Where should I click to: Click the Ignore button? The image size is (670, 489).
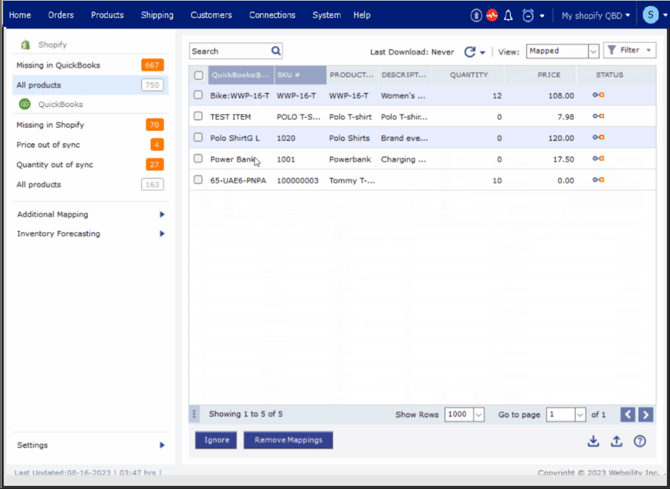click(215, 440)
